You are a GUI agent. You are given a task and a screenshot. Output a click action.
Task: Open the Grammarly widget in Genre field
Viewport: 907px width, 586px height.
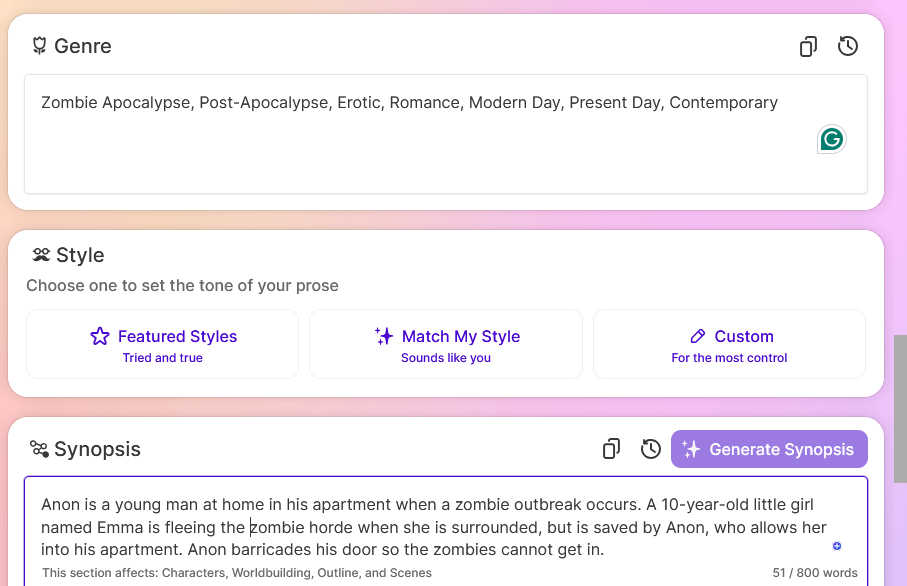pos(831,139)
